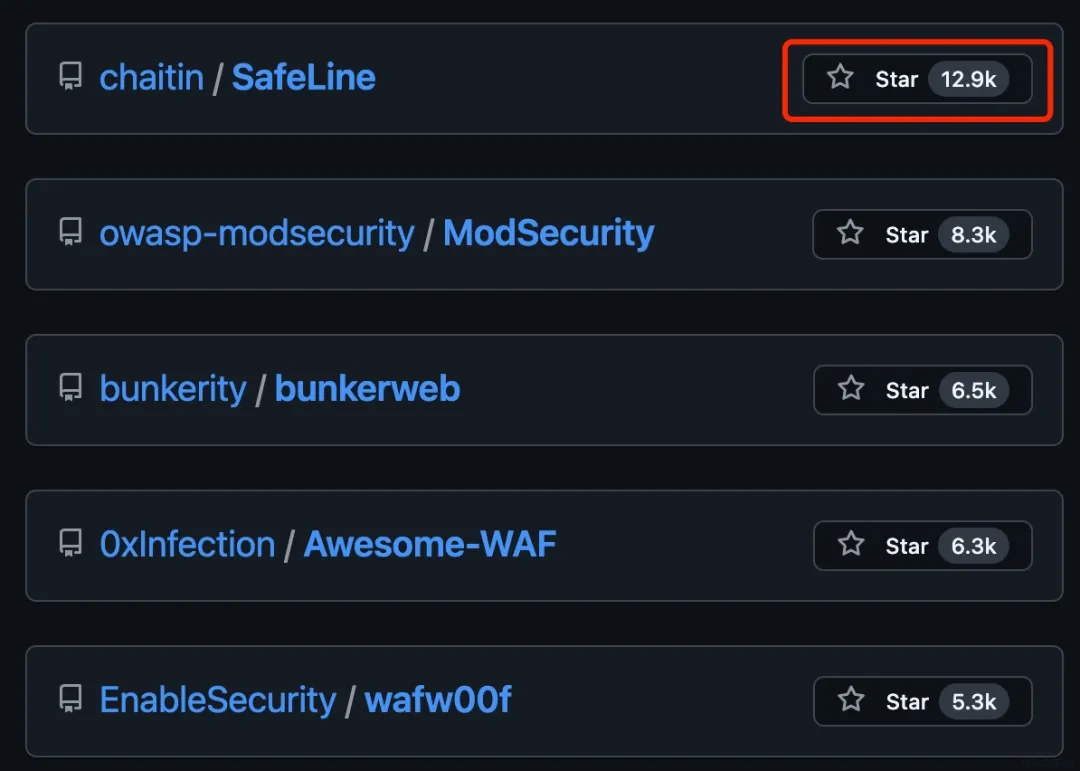This screenshot has height=771, width=1080.
Task: Star the ModSecurity repository
Action: [x=922, y=234]
